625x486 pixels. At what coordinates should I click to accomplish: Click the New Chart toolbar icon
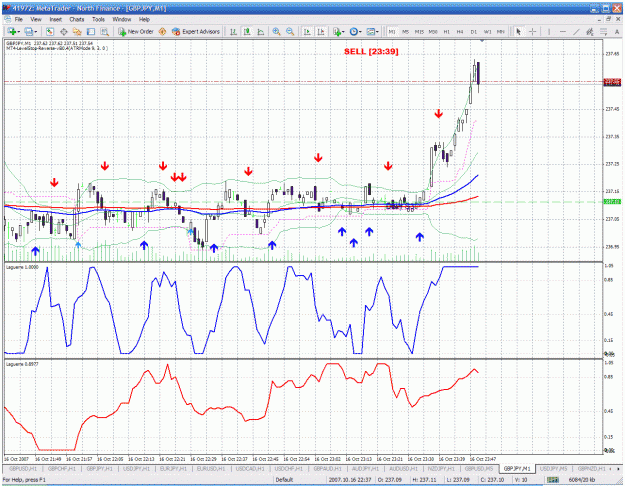[x=11, y=31]
